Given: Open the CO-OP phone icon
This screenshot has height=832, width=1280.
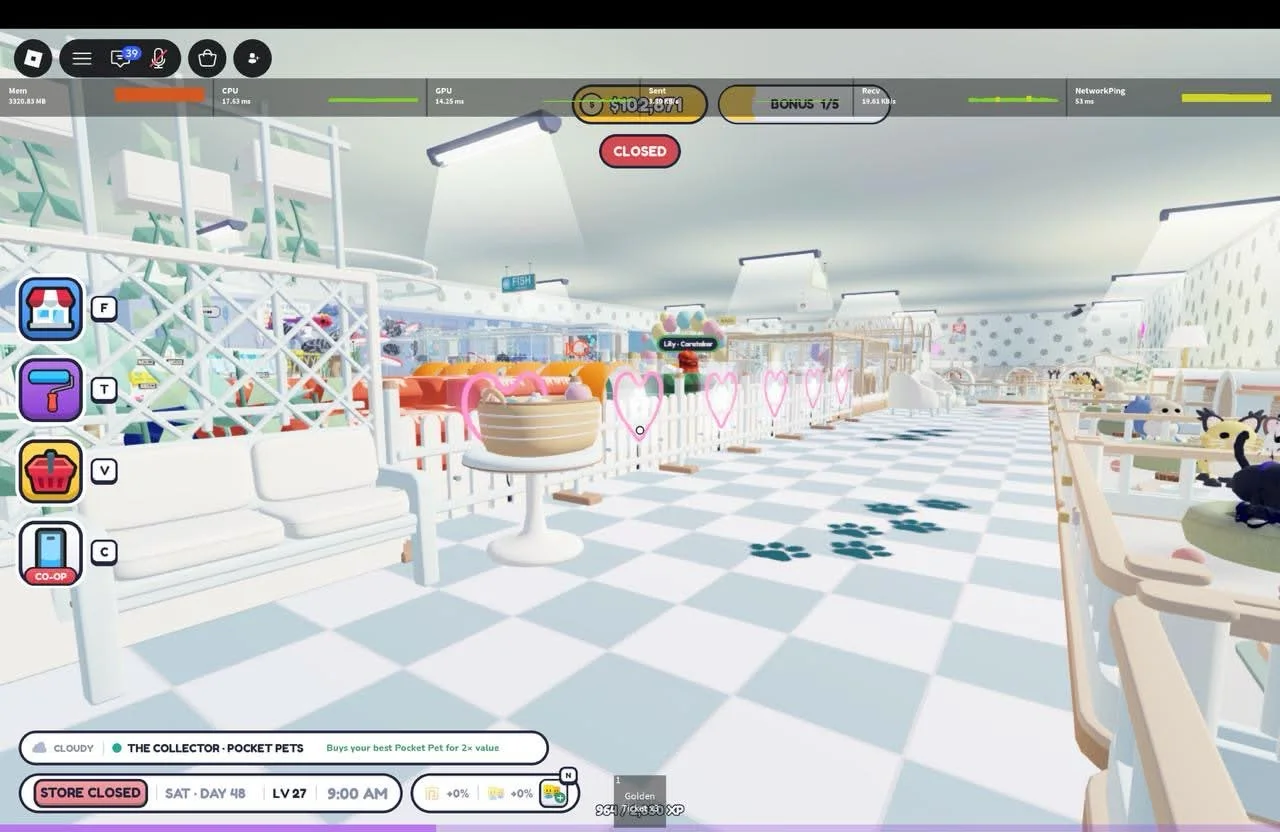Looking at the screenshot, I should click(50, 552).
